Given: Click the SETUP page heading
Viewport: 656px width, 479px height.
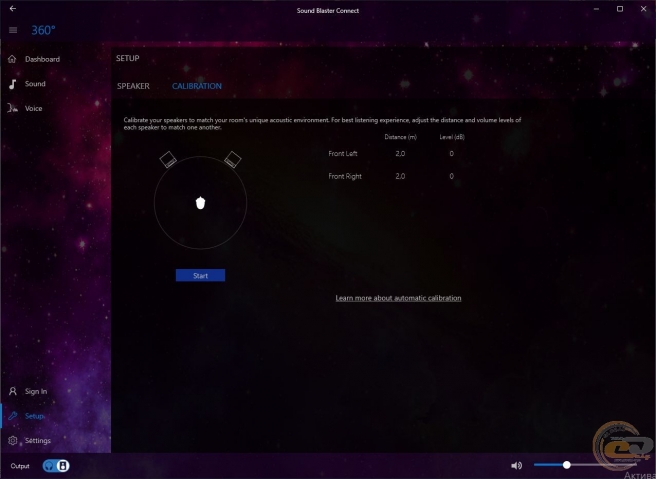Looking at the screenshot, I should 128,58.
